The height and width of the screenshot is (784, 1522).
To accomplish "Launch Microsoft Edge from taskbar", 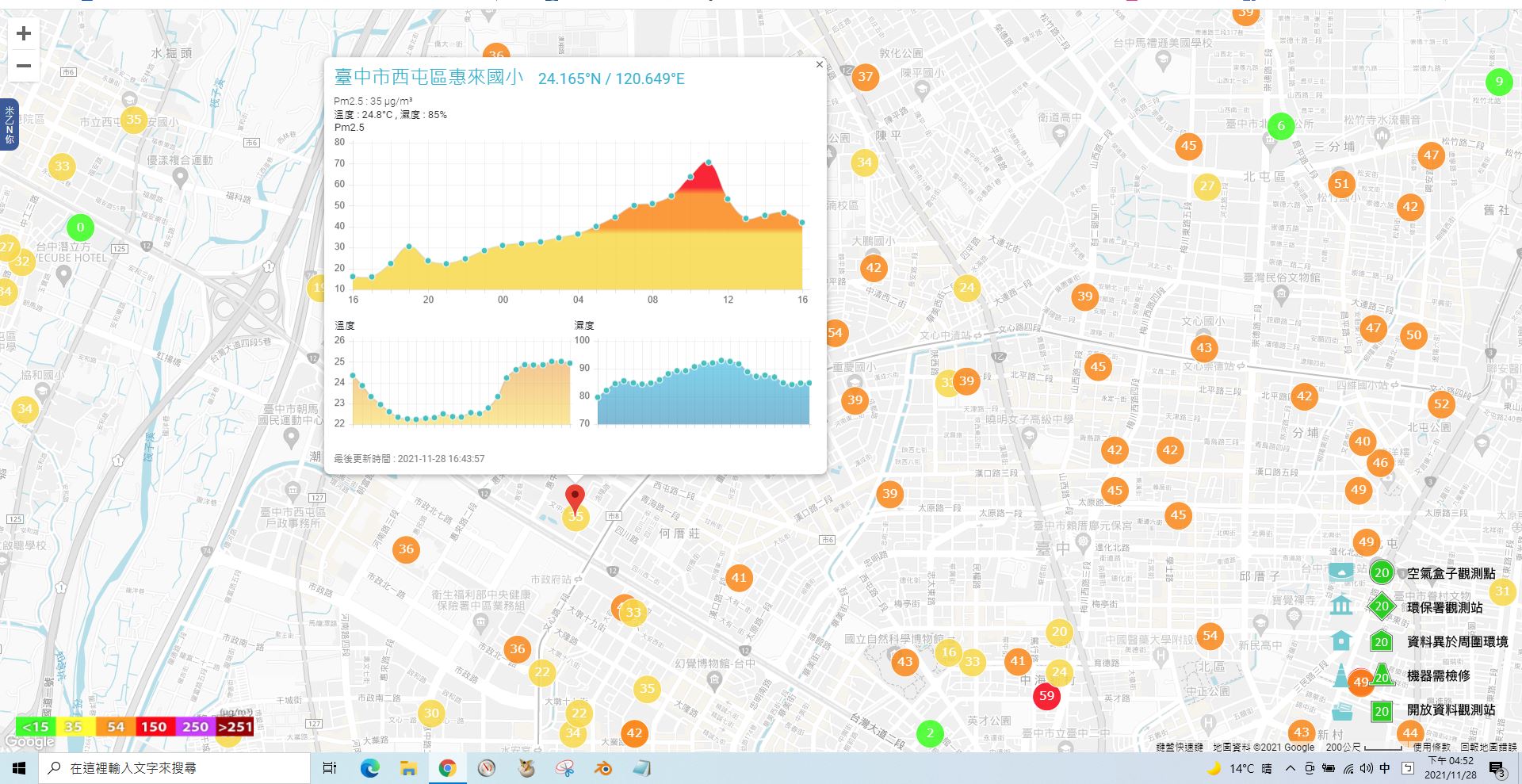I will coord(369,768).
